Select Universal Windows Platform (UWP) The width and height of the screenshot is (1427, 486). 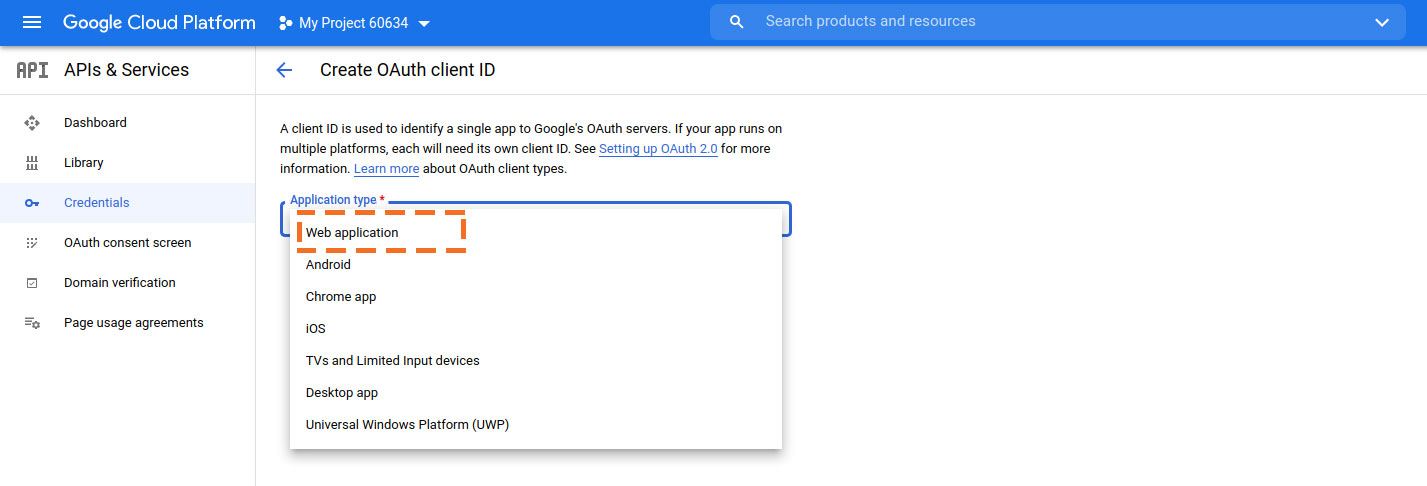tap(536, 425)
